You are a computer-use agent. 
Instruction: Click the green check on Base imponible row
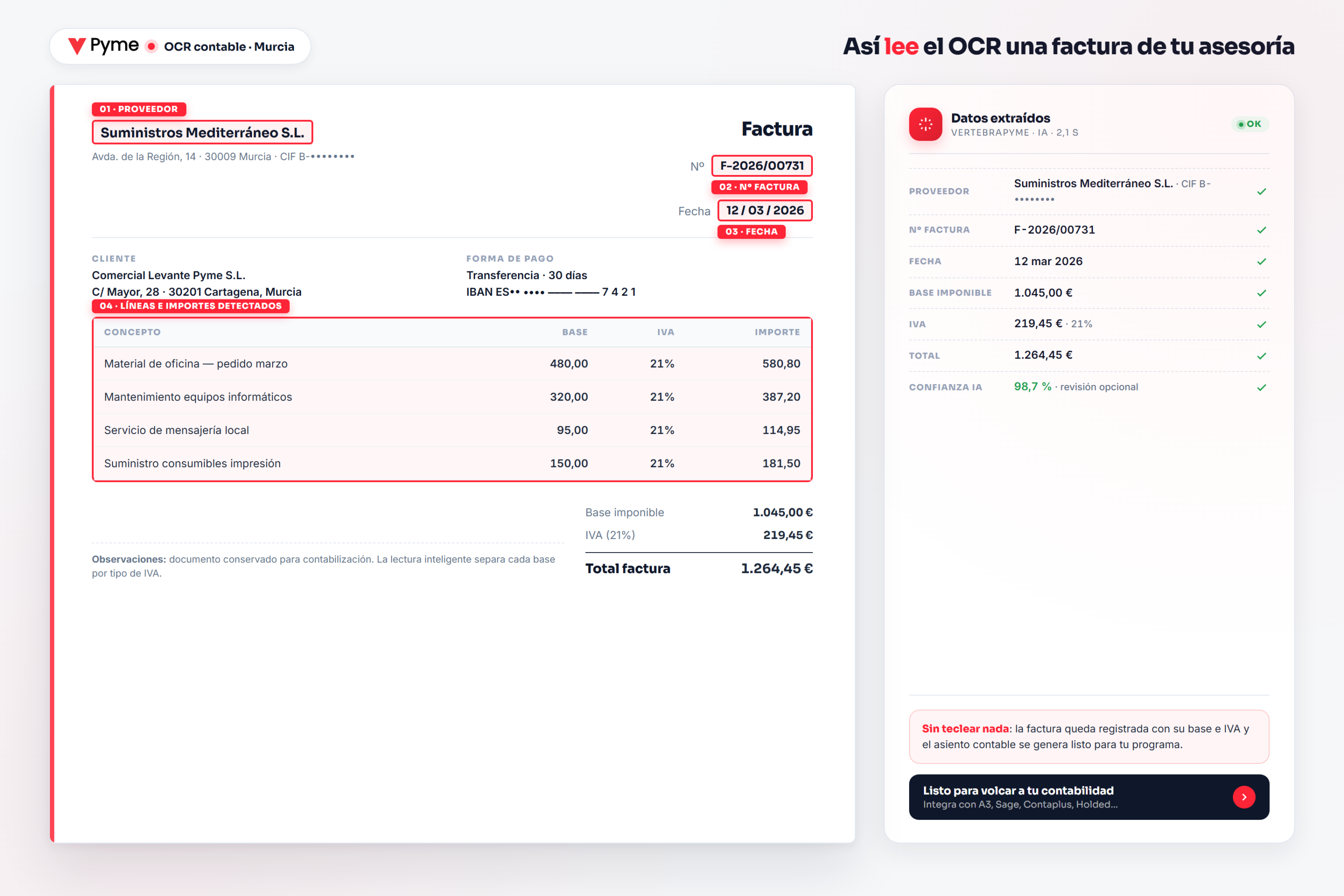[1261, 293]
